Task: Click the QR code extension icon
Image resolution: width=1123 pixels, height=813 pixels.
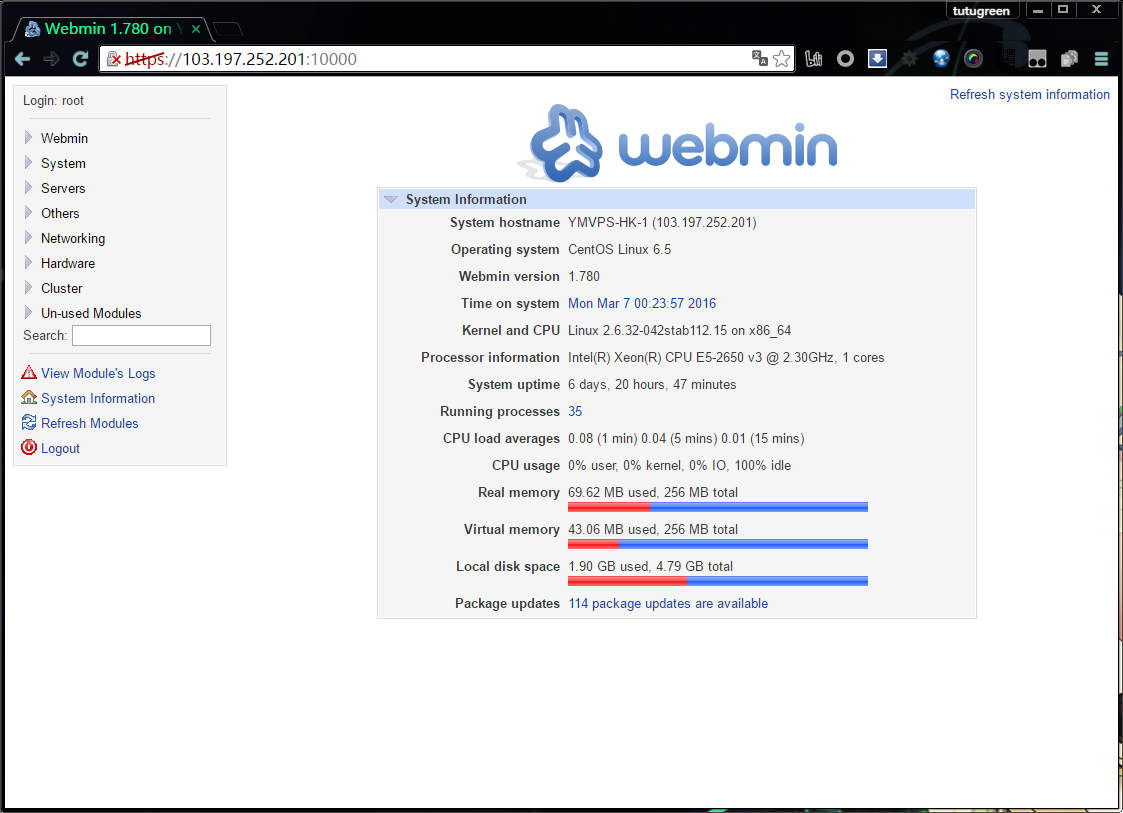Action: [x=1006, y=59]
